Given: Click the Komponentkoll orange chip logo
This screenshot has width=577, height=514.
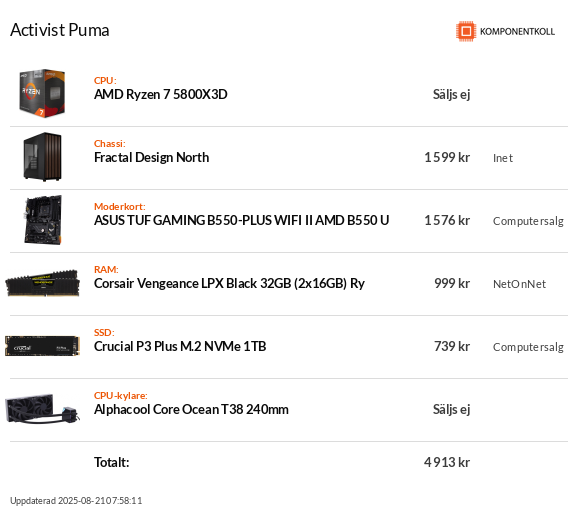Looking at the screenshot, I should [x=466, y=31].
